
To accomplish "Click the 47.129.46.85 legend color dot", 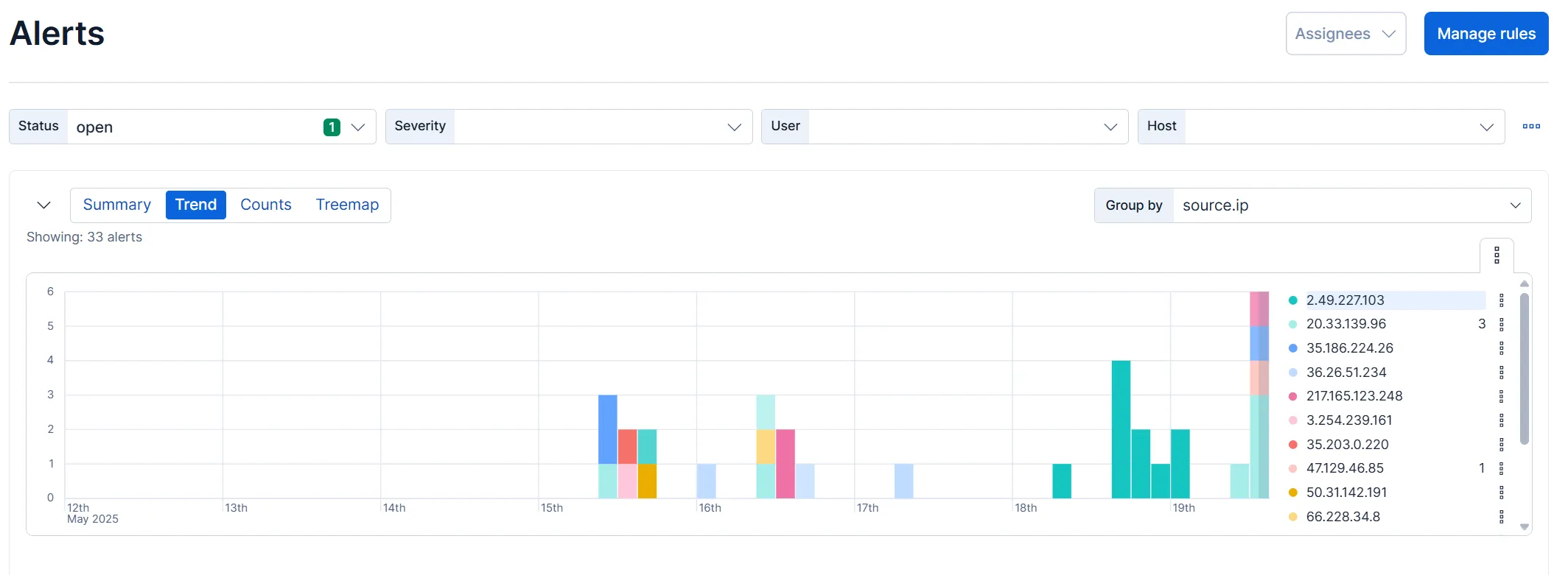I will (1292, 468).
